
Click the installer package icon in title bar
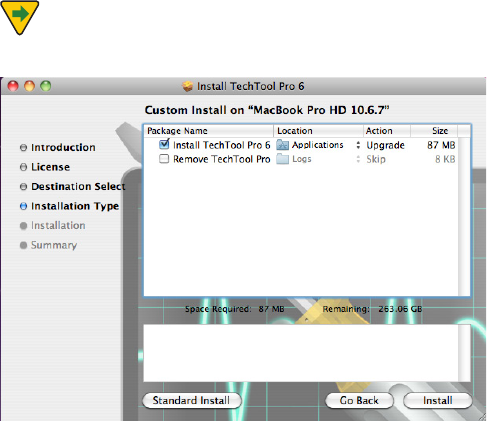[187, 86]
